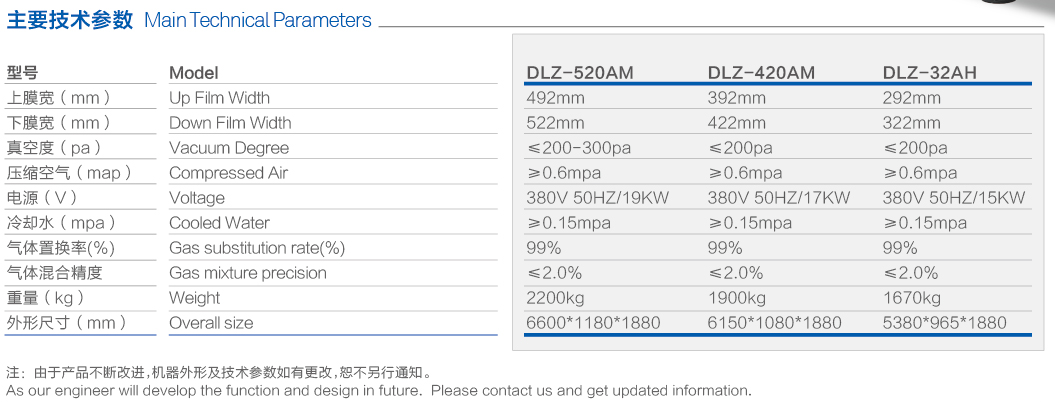Select the 380V 50HZ/15KW voltage cell
This screenshot has width=1055, height=402.
tap(954, 198)
